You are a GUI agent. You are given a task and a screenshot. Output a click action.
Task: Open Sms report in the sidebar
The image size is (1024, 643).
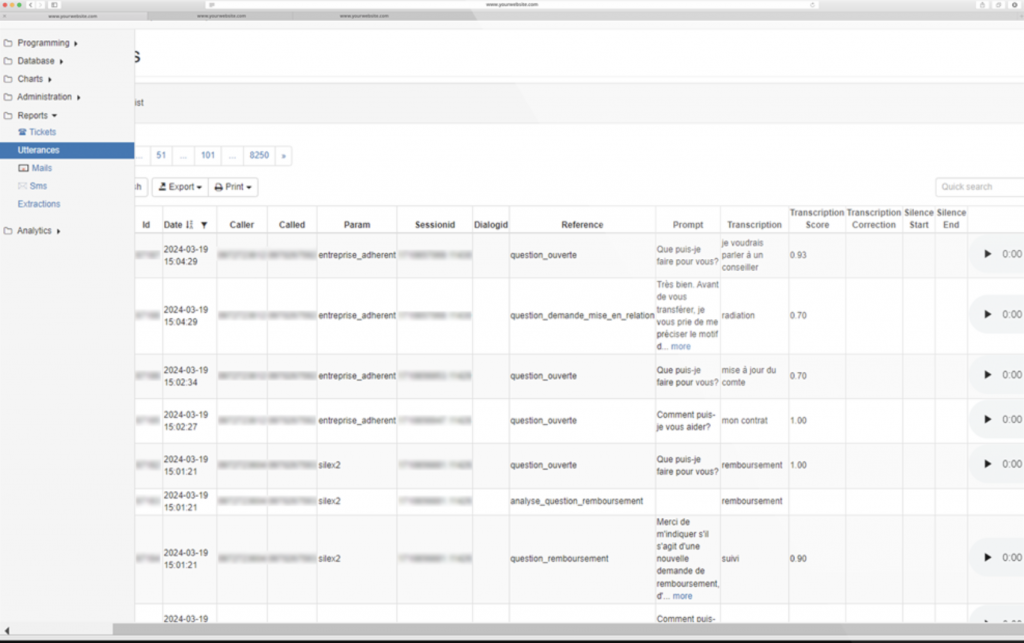click(33, 186)
